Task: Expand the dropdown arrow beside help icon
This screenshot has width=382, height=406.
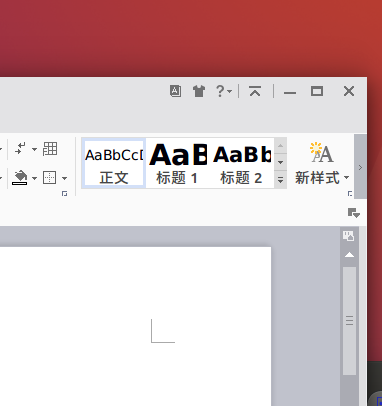Action: [229, 91]
